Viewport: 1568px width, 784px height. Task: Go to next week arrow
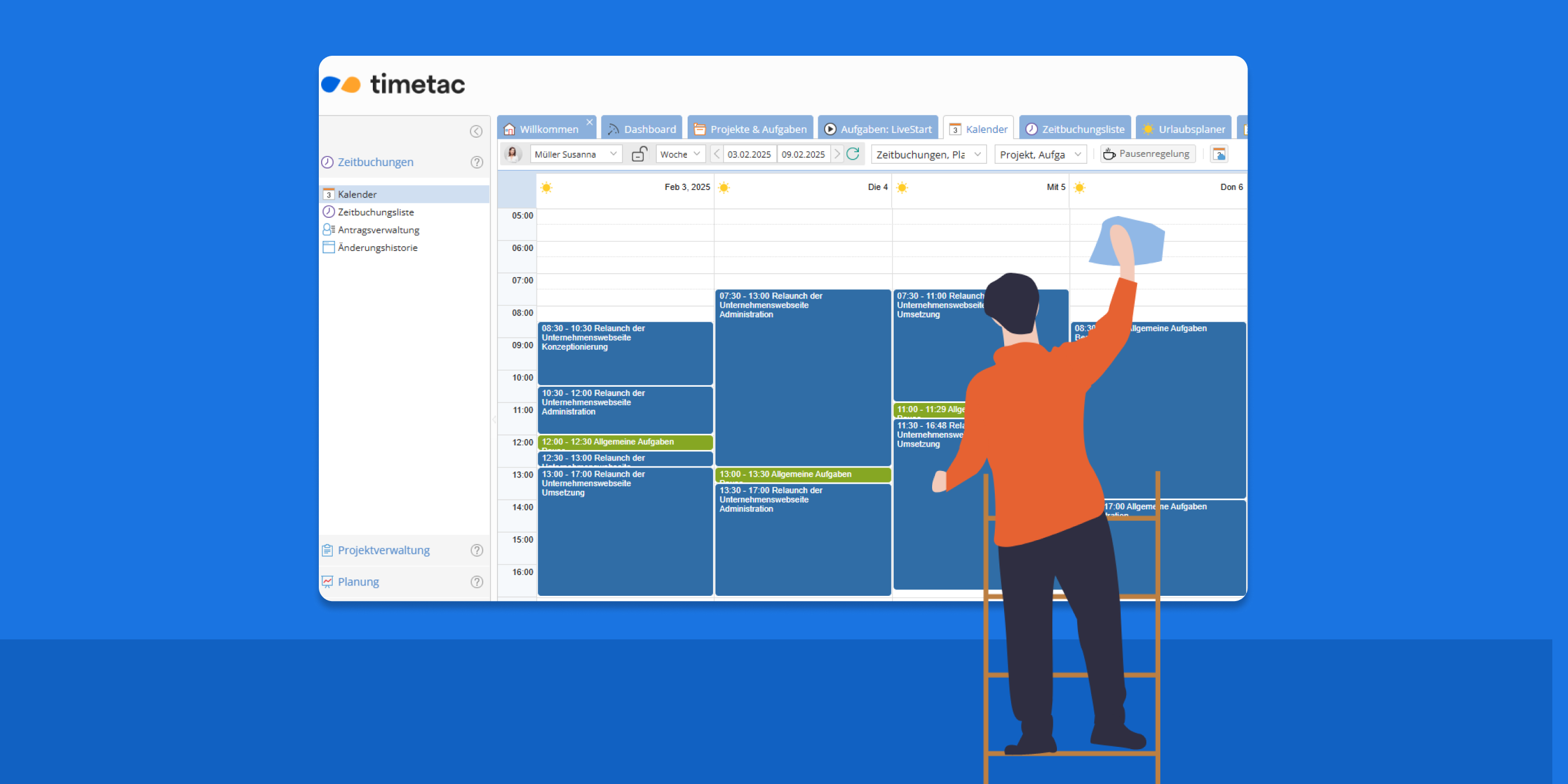coord(837,154)
